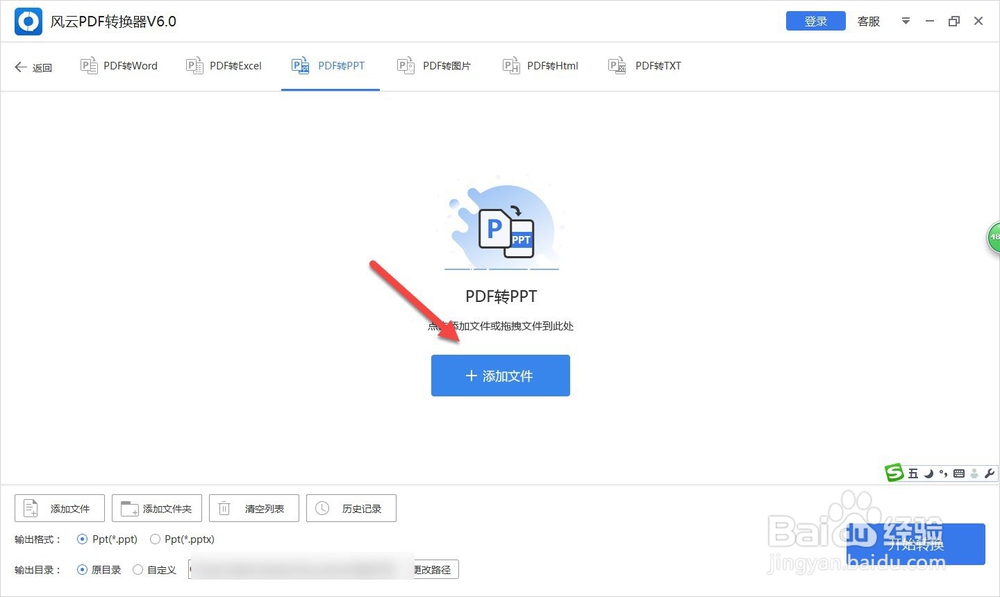Click the 风云PDF转换器 app logo
Viewport: 1000px width, 597px height.
point(28,22)
